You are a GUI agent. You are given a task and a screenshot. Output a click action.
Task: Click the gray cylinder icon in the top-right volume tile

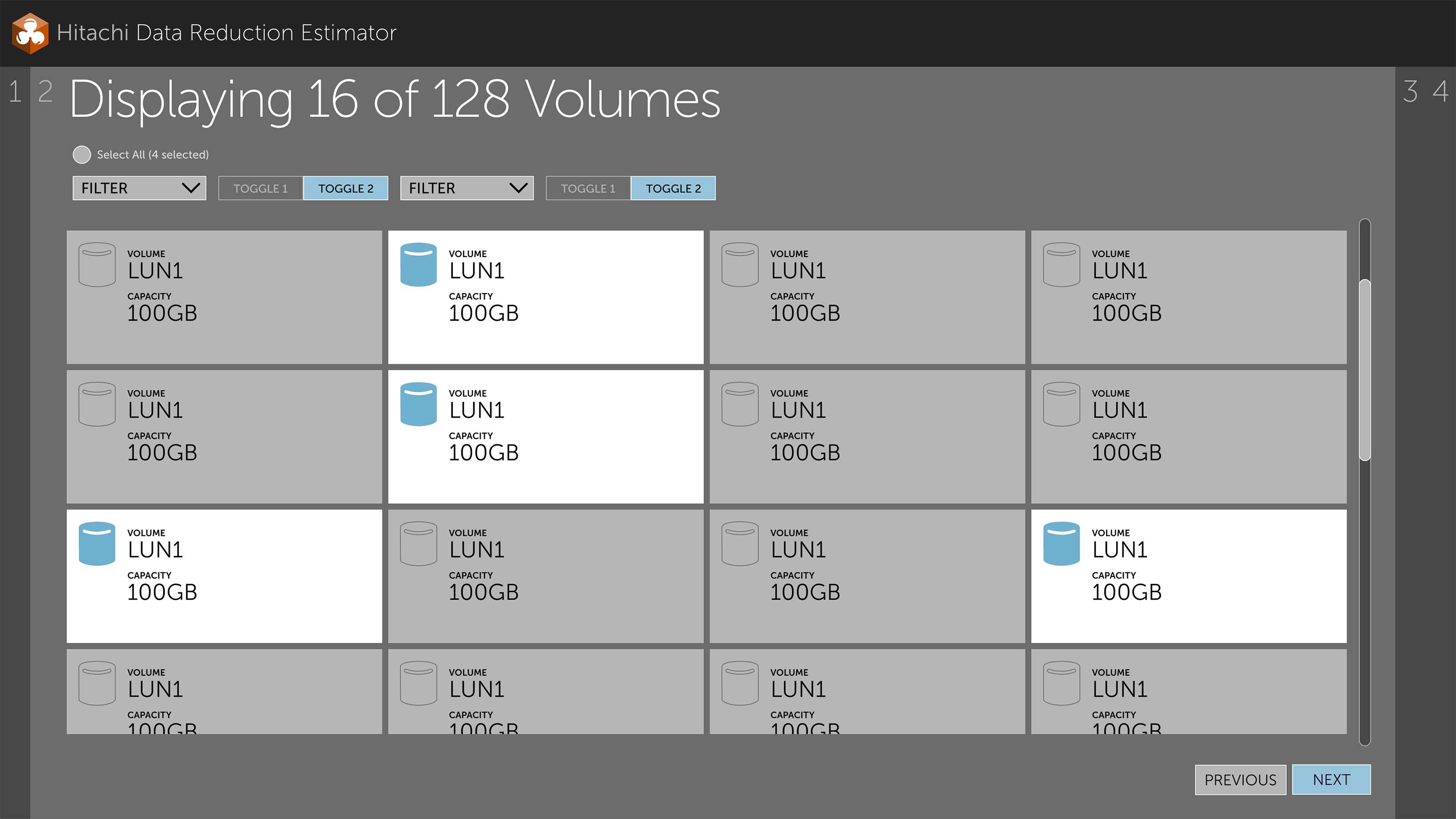[1062, 264]
